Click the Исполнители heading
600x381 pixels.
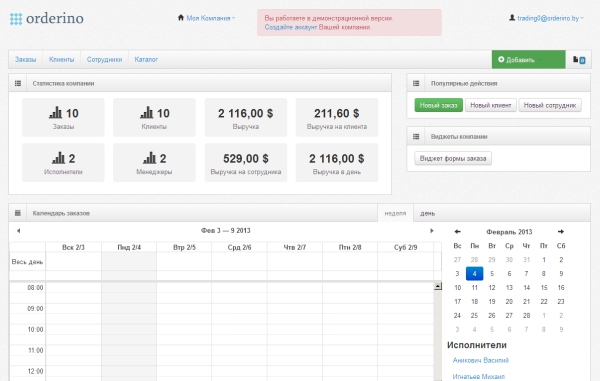(477, 345)
